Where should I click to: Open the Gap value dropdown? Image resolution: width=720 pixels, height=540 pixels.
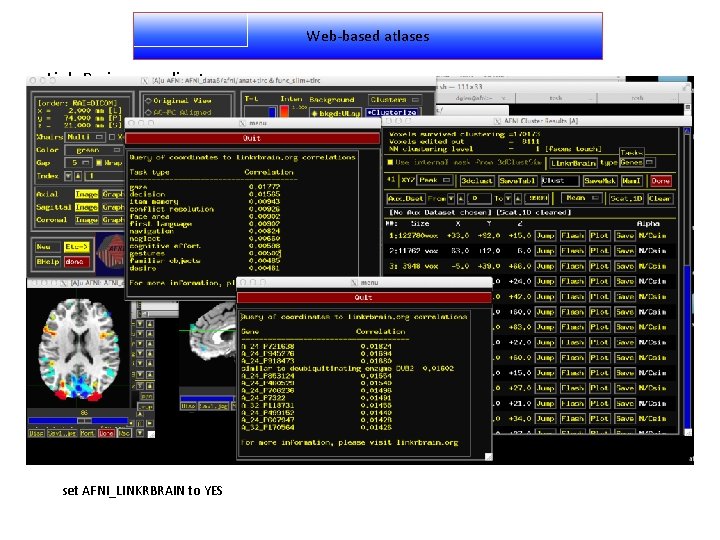(x=79, y=163)
